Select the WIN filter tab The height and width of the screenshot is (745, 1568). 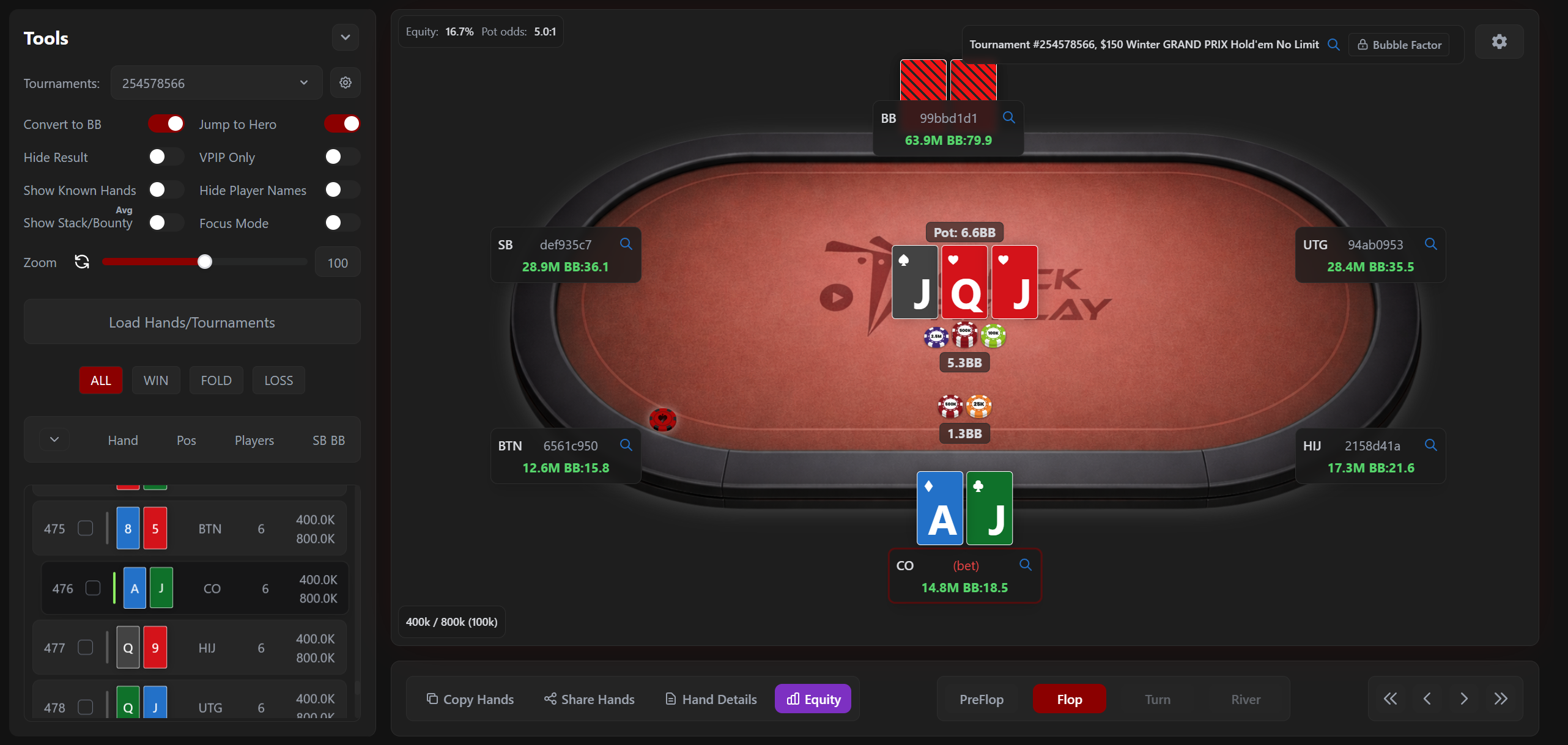(156, 380)
